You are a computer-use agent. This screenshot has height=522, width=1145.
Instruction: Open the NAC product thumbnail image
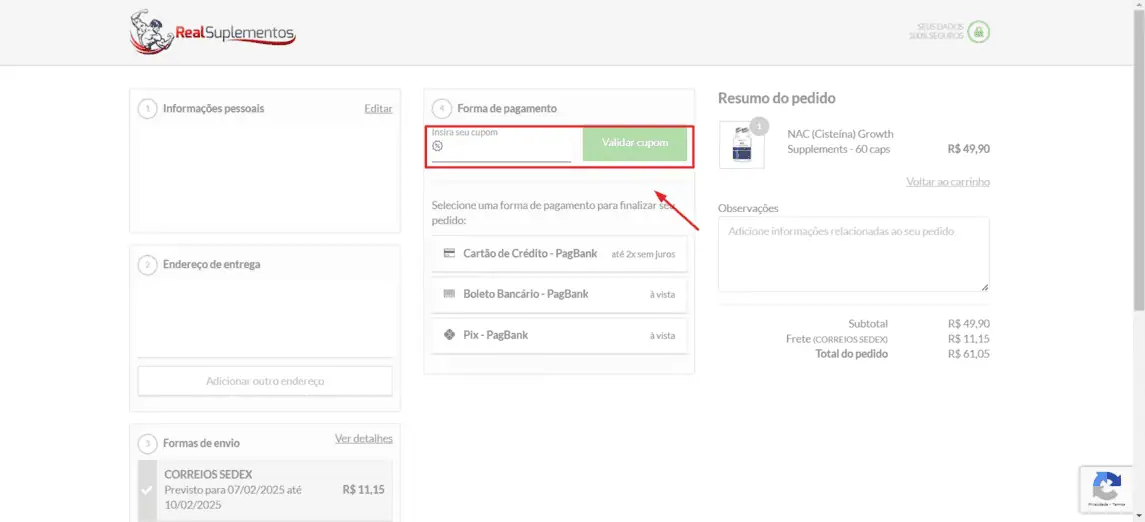[741, 145]
